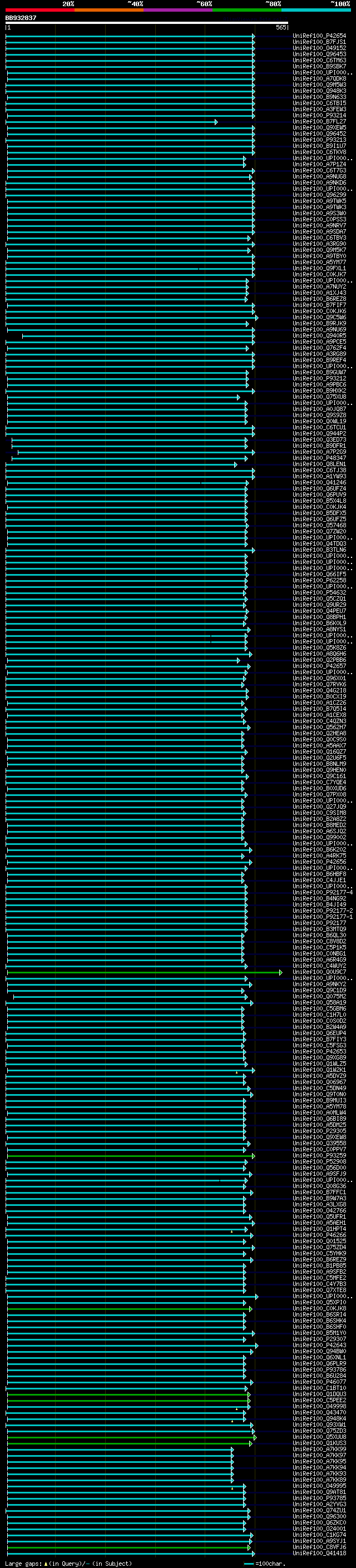
Task: View hit UniRef100_A9NUG8
Action: 319,176
